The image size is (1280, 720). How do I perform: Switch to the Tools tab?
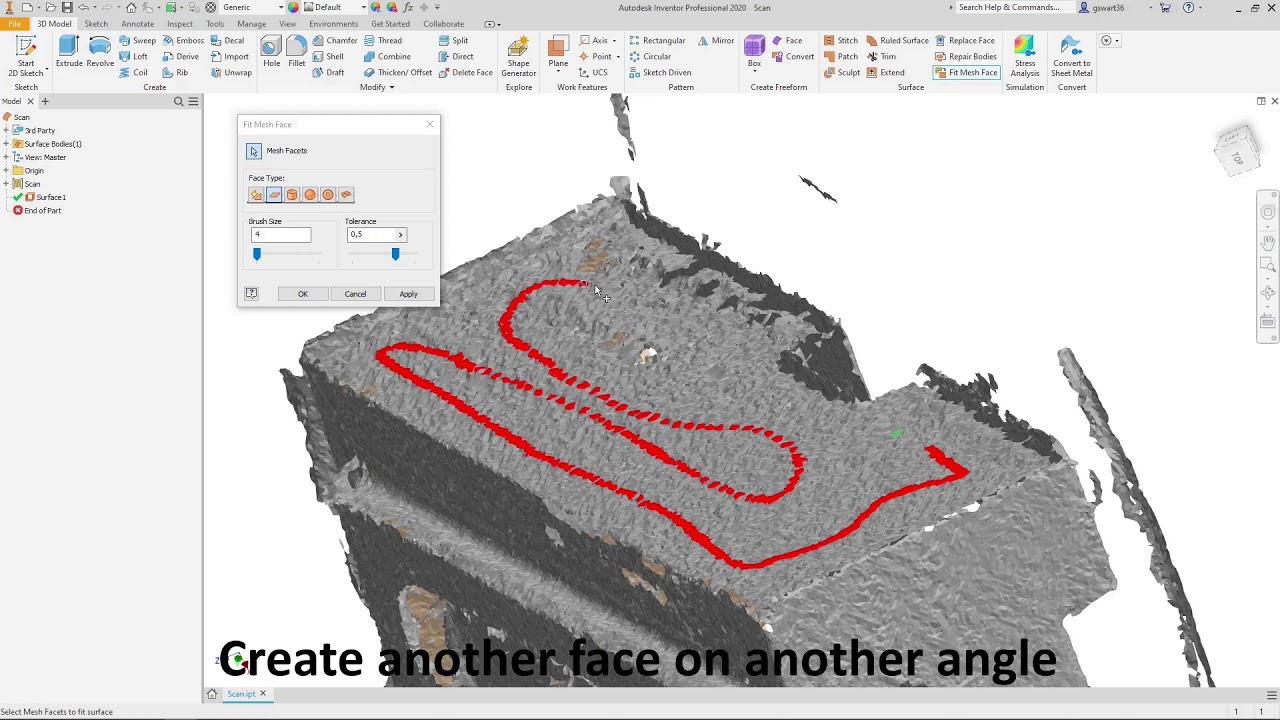pos(215,24)
